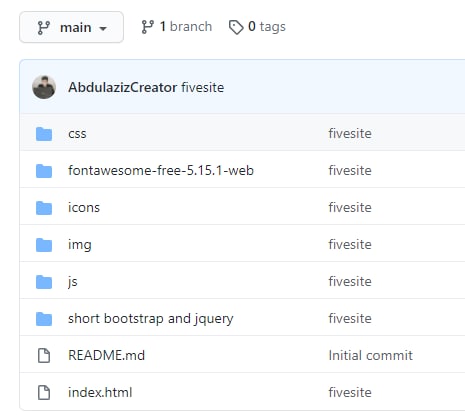Click the README.md file icon
The height and width of the screenshot is (418, 465).
(44, 355)
